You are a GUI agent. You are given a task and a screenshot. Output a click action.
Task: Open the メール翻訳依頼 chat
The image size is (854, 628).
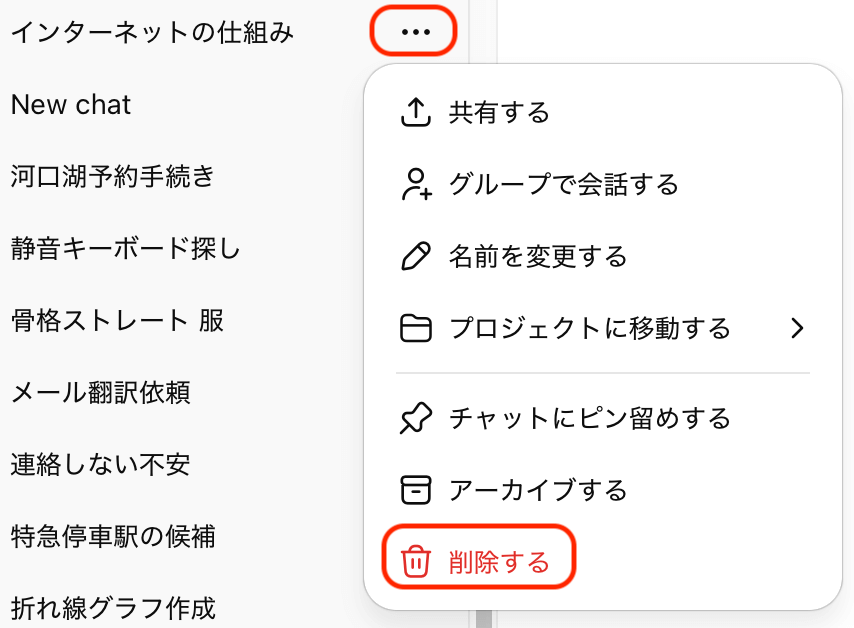(100, 393)
